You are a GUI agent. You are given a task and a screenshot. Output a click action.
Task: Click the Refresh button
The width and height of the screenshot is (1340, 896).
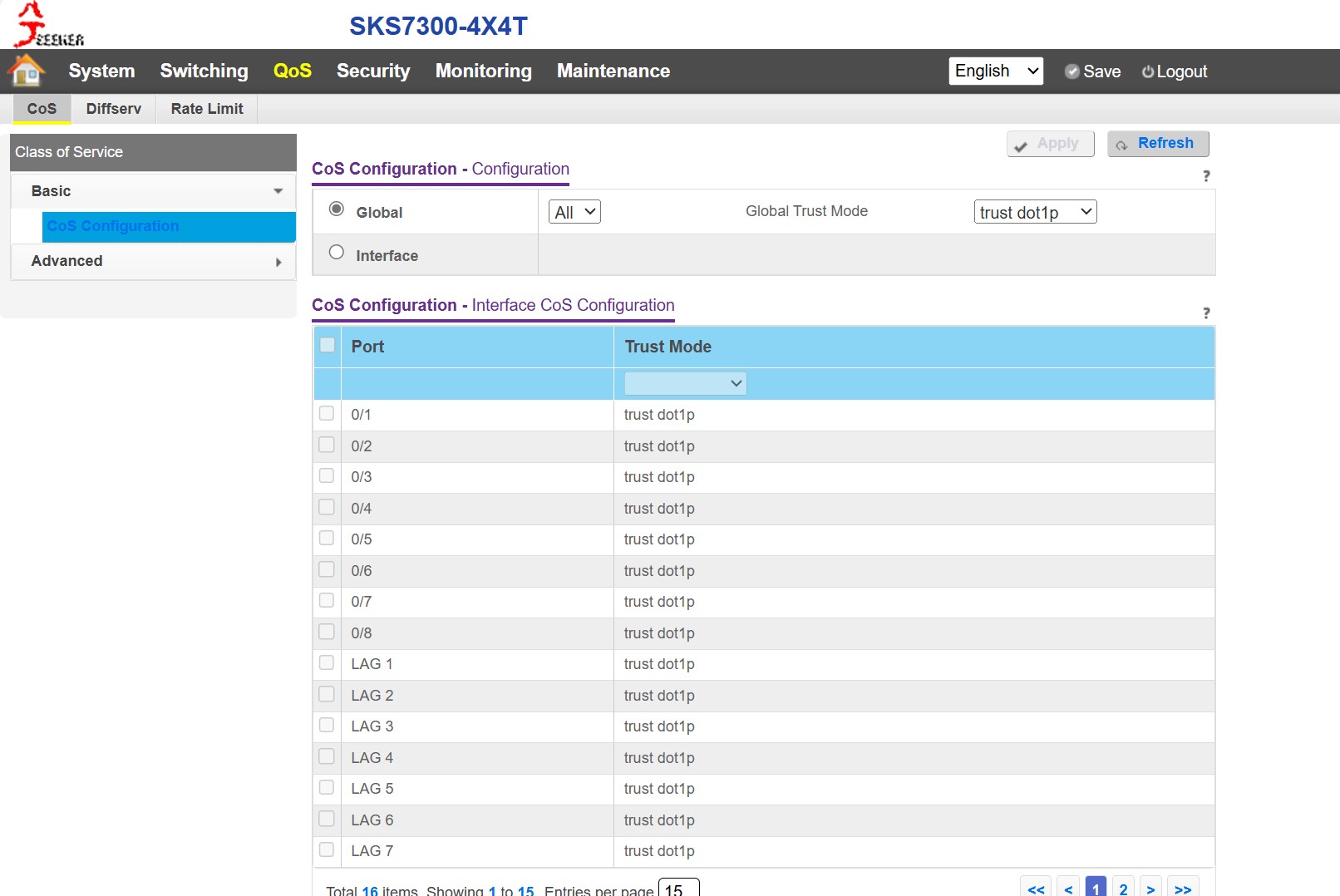(1158, 144)
